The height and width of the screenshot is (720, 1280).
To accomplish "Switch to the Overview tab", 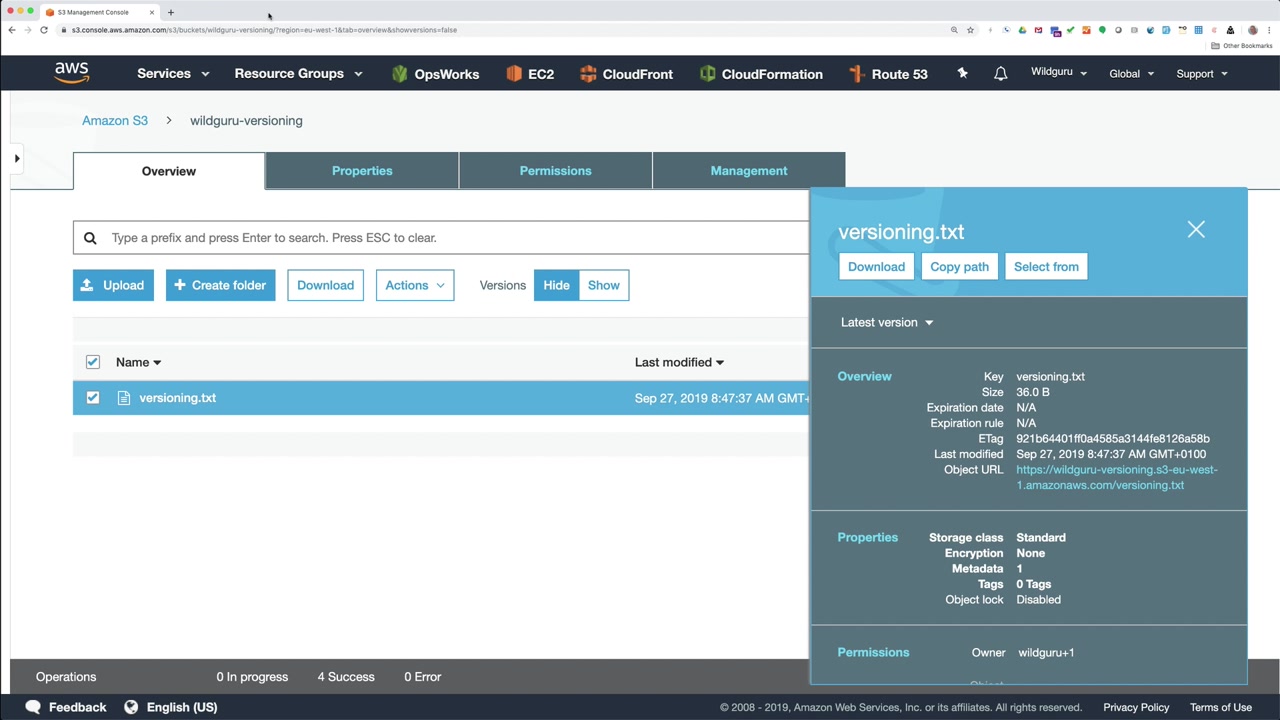I will pos(169,171).
